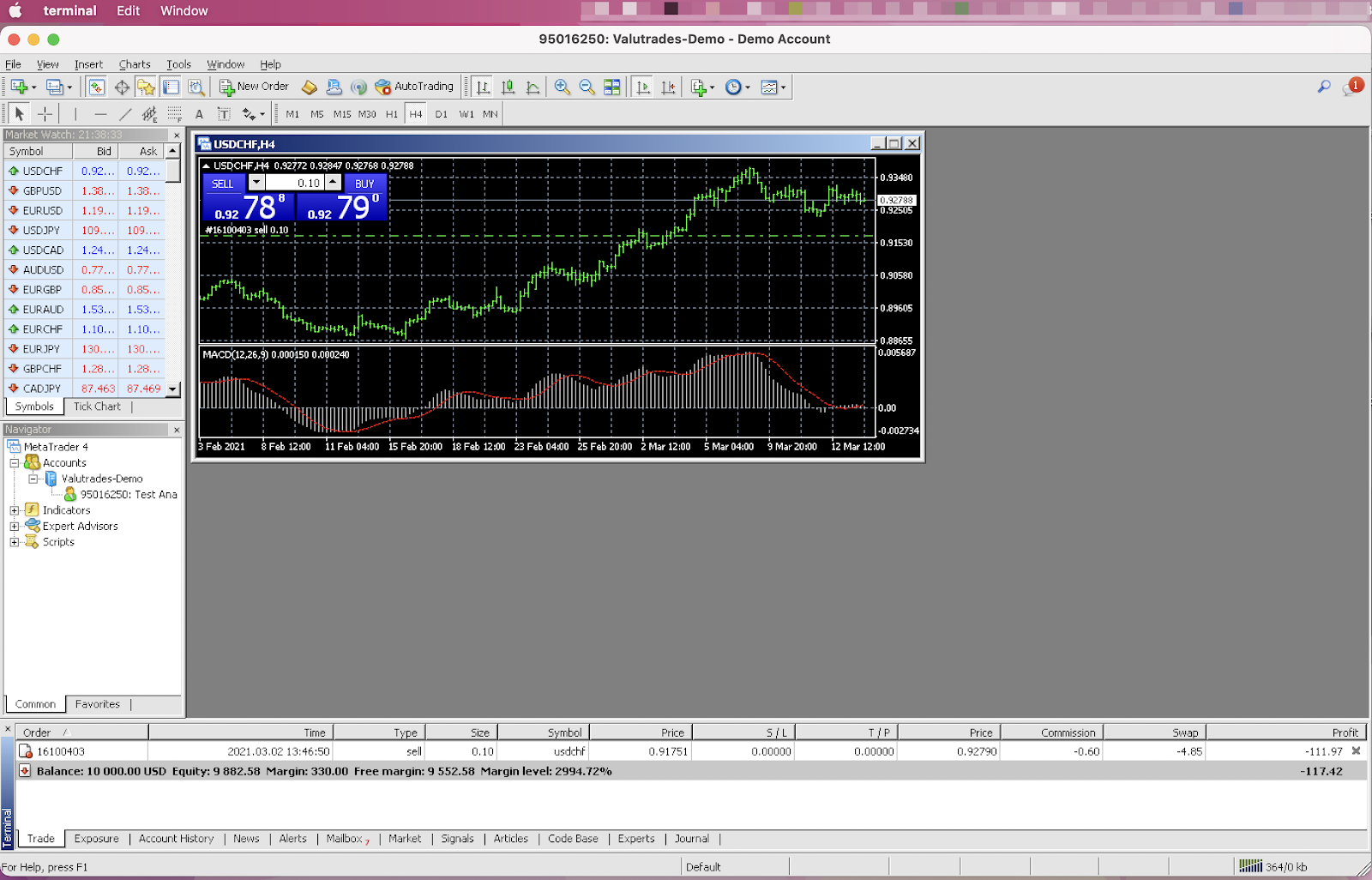Image resolution: width=1372 pixels, height=880 pixels.
Task: Toggle the Navigator window star-folder icon
Action: click(x=146, y=87)
